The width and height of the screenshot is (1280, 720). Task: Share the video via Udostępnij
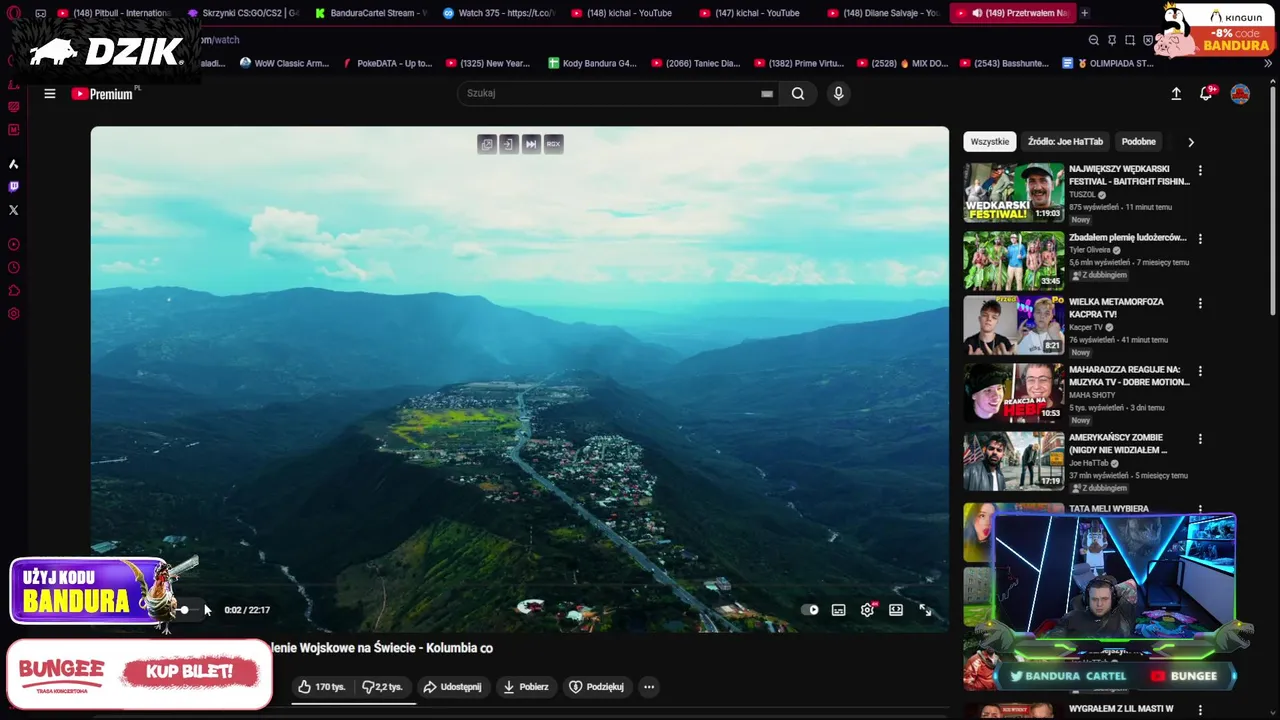[452, 687]
